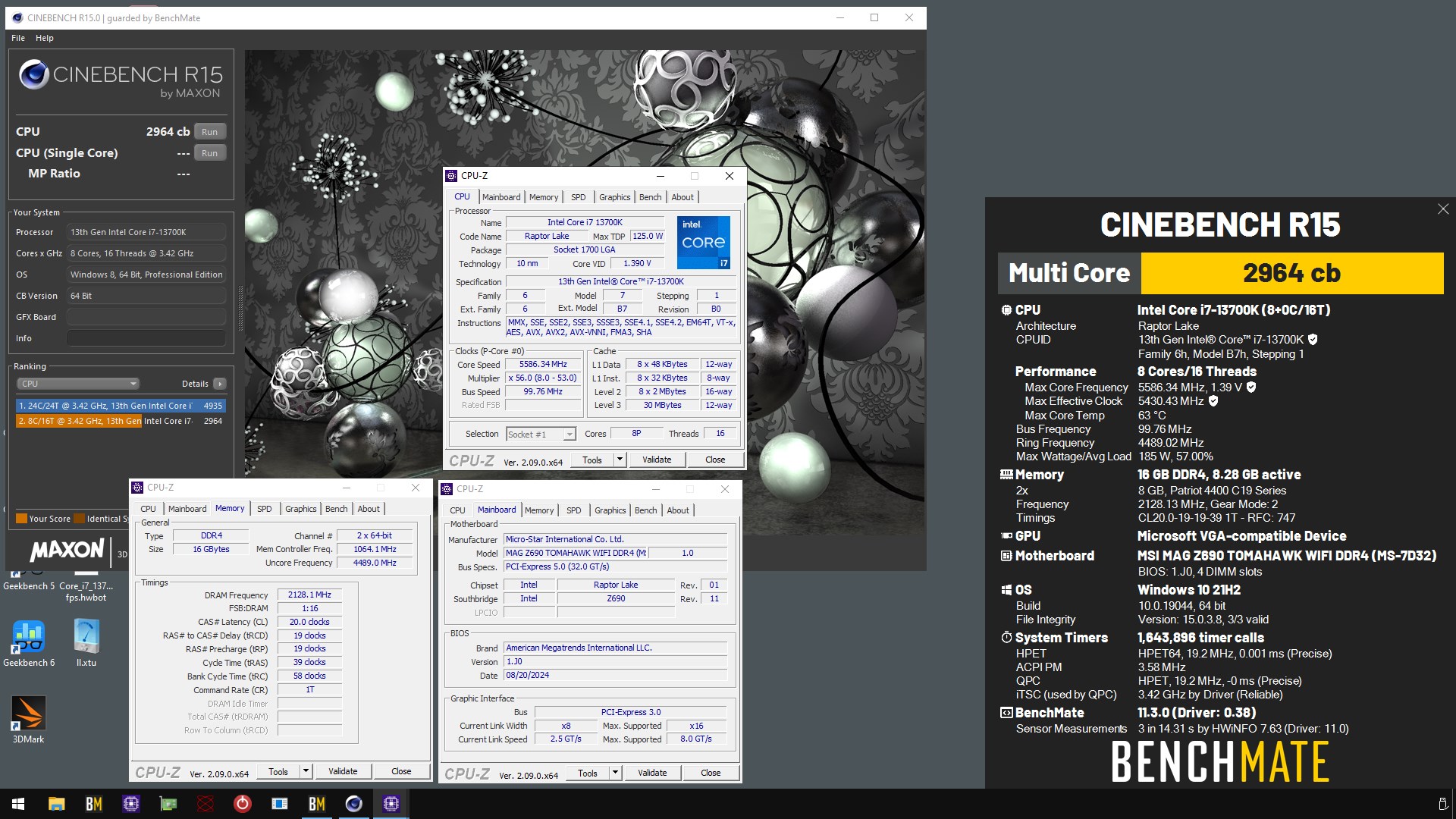Click the Identical System color swatch
The image size is (1456, 819).
79,519
